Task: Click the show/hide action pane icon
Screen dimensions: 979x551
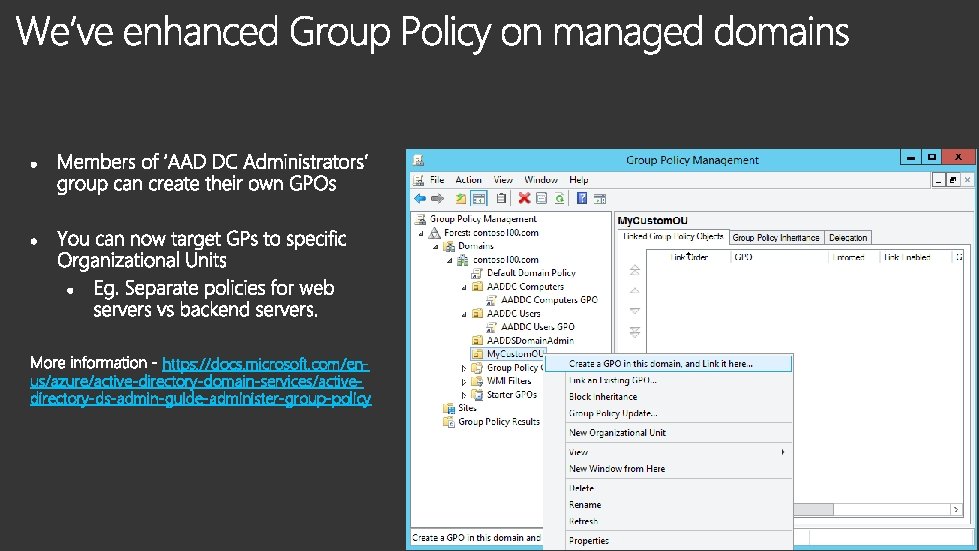Action: (600, 198)
